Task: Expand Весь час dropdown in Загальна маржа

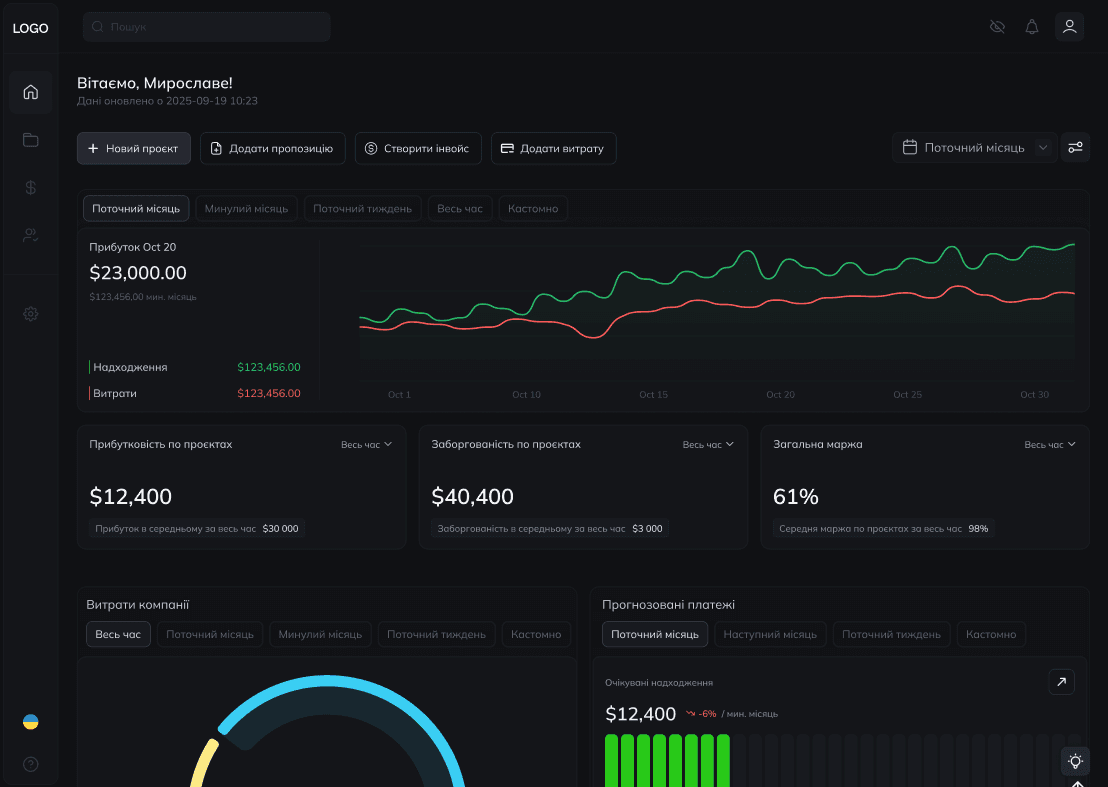Action: click(1050, 444)
